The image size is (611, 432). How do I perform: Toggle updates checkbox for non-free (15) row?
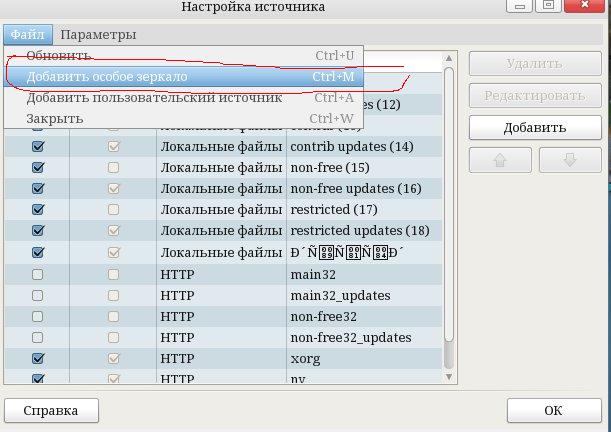pos(113,168)
